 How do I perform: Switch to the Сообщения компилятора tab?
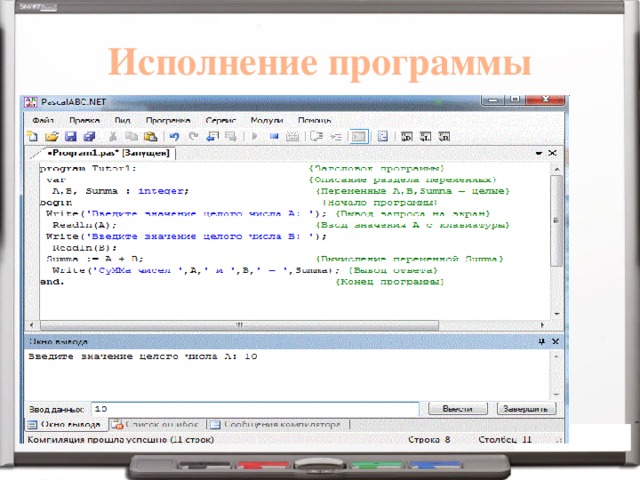(x=278, y=424)
